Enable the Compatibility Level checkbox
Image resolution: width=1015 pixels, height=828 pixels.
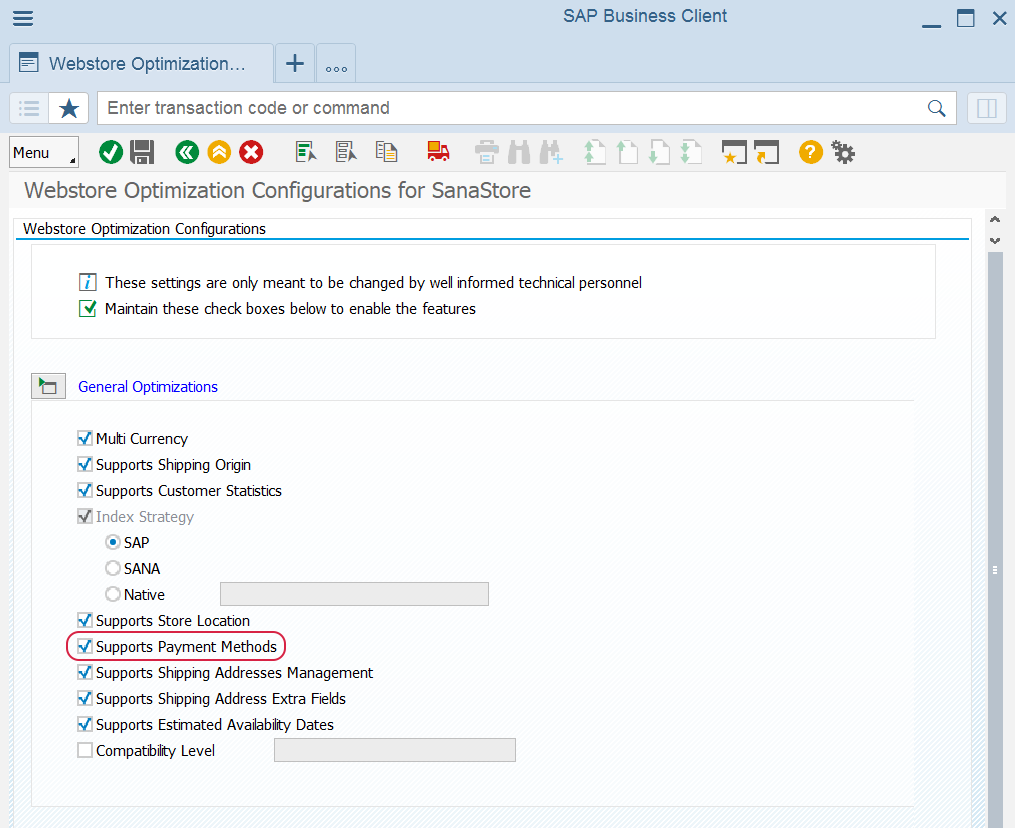coord(85,750)
